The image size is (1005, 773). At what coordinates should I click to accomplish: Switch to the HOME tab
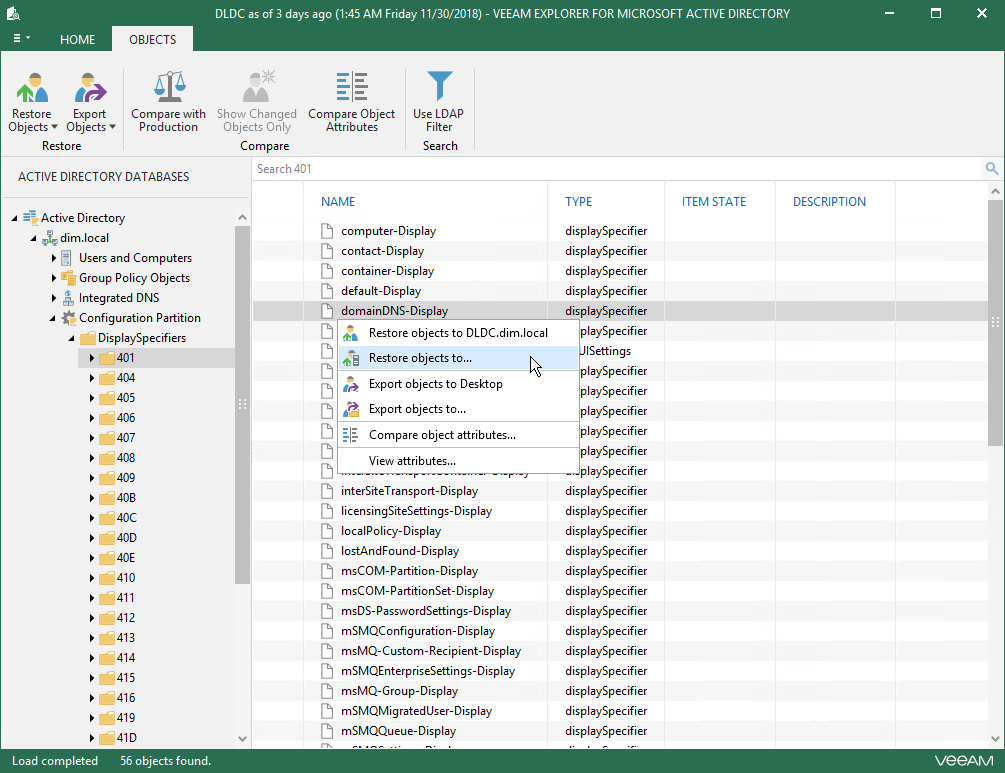click(77, 40)
